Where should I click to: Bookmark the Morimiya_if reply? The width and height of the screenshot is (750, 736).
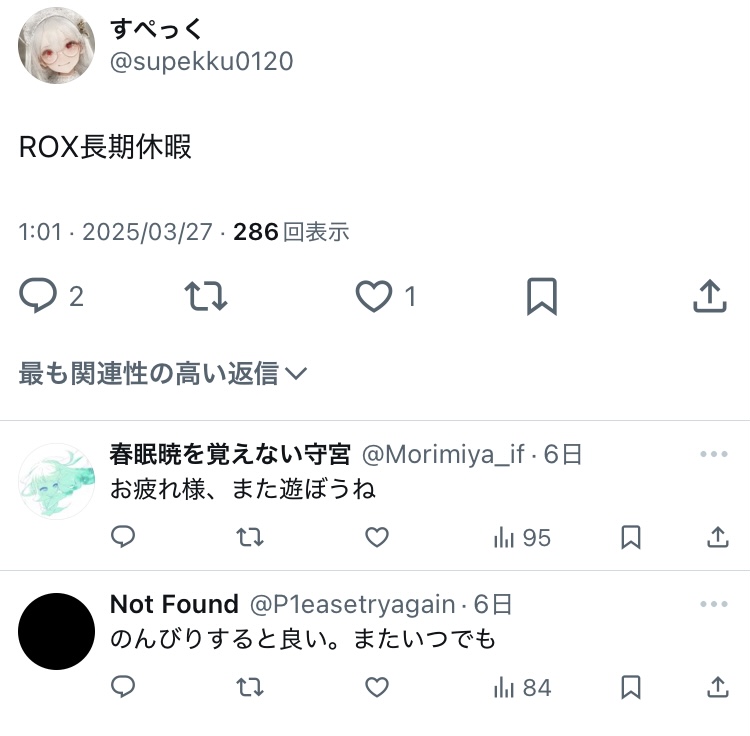pos(630,537)
